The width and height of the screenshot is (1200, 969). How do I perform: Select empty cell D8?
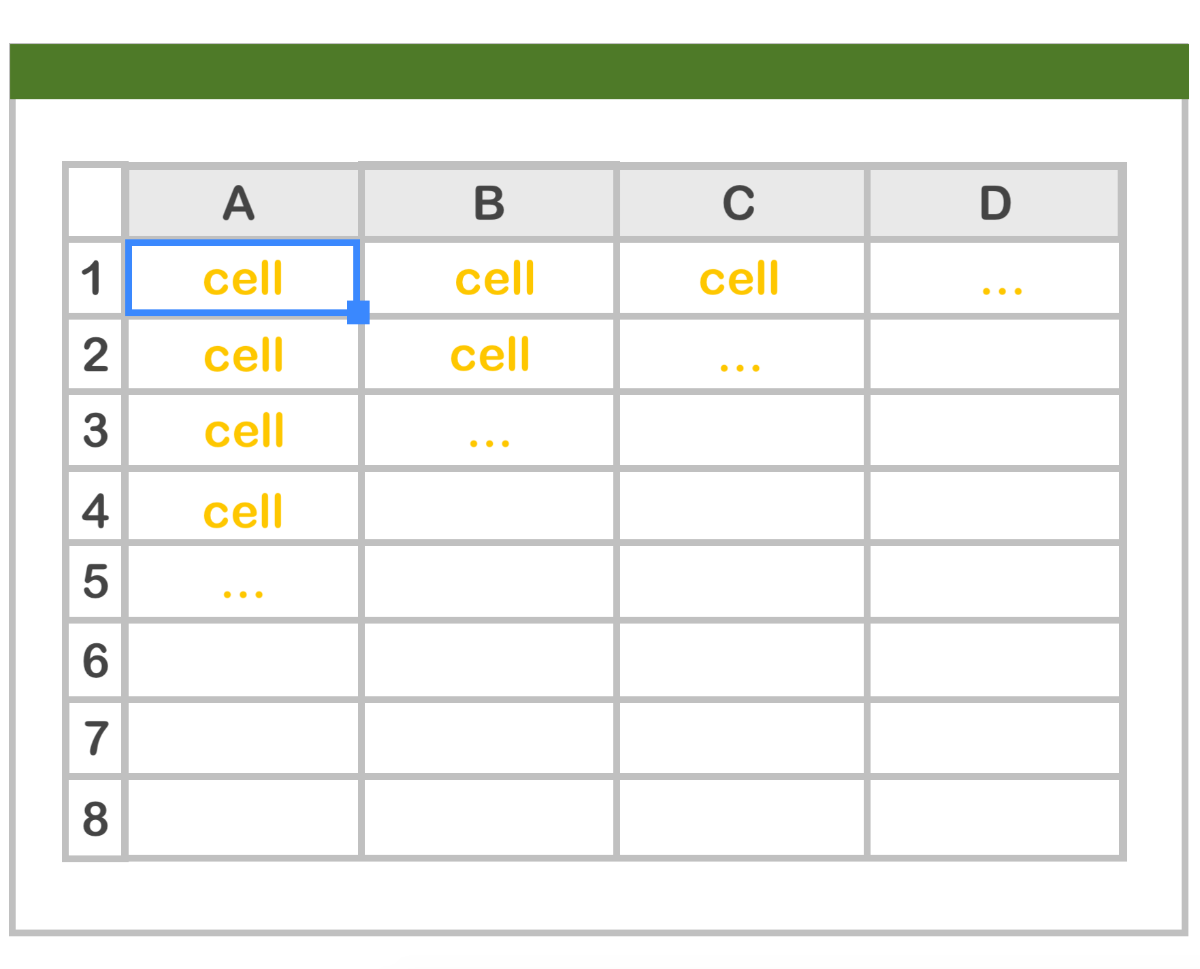click(995, 819)
